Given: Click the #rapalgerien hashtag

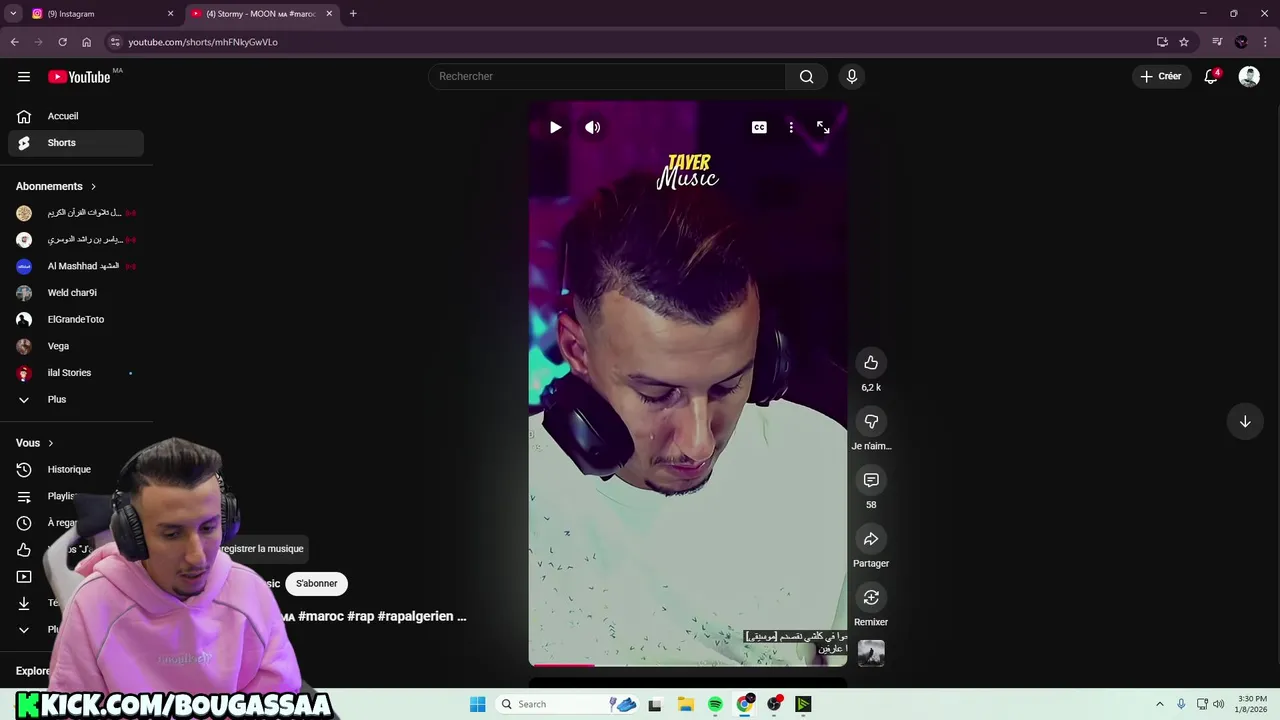Looking at the screenshot, I should point(415,616).
